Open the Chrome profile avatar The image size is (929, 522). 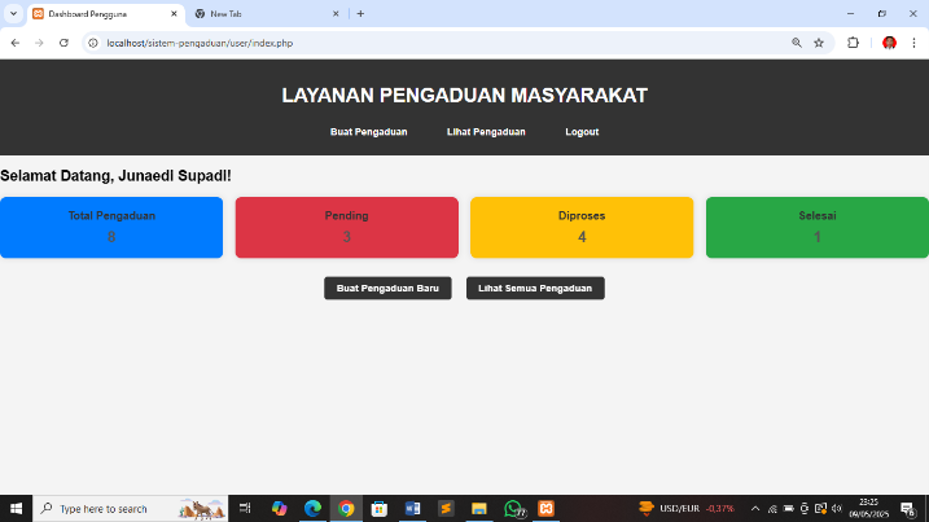coord(889,43)
